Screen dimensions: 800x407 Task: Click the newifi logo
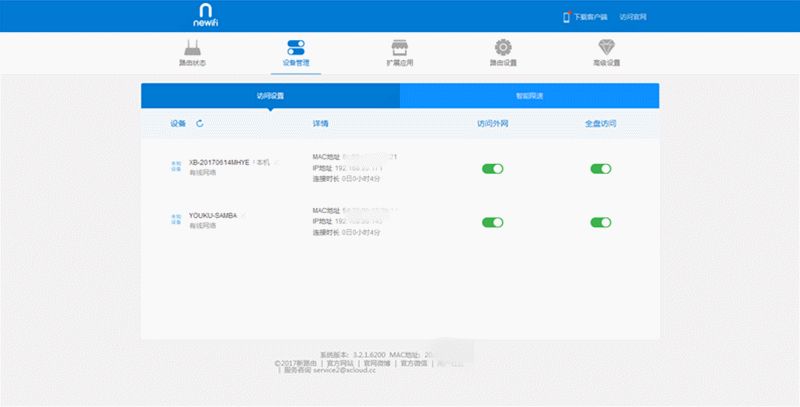coord(206,15)
